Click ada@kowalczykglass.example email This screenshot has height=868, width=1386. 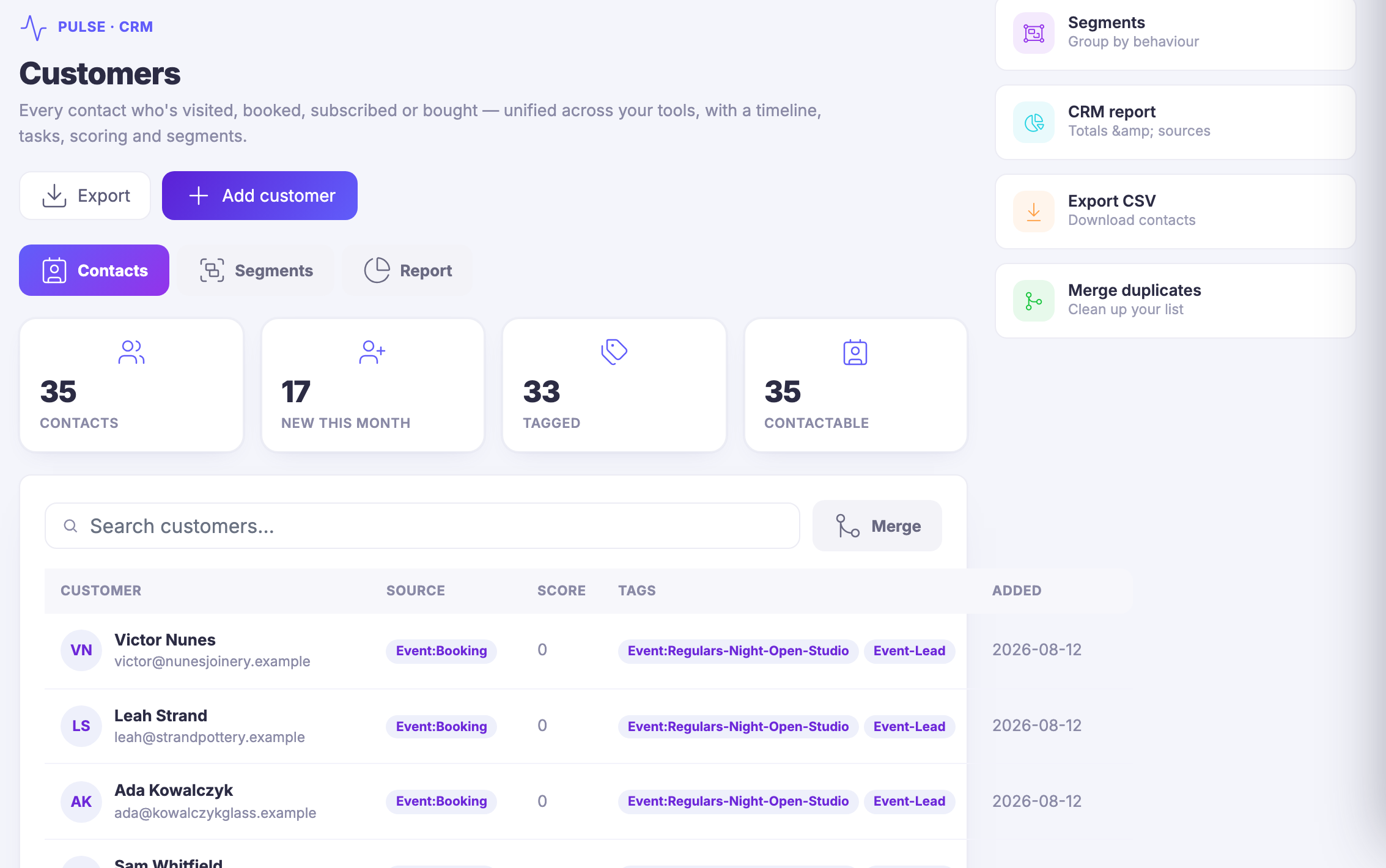(215, 813)
